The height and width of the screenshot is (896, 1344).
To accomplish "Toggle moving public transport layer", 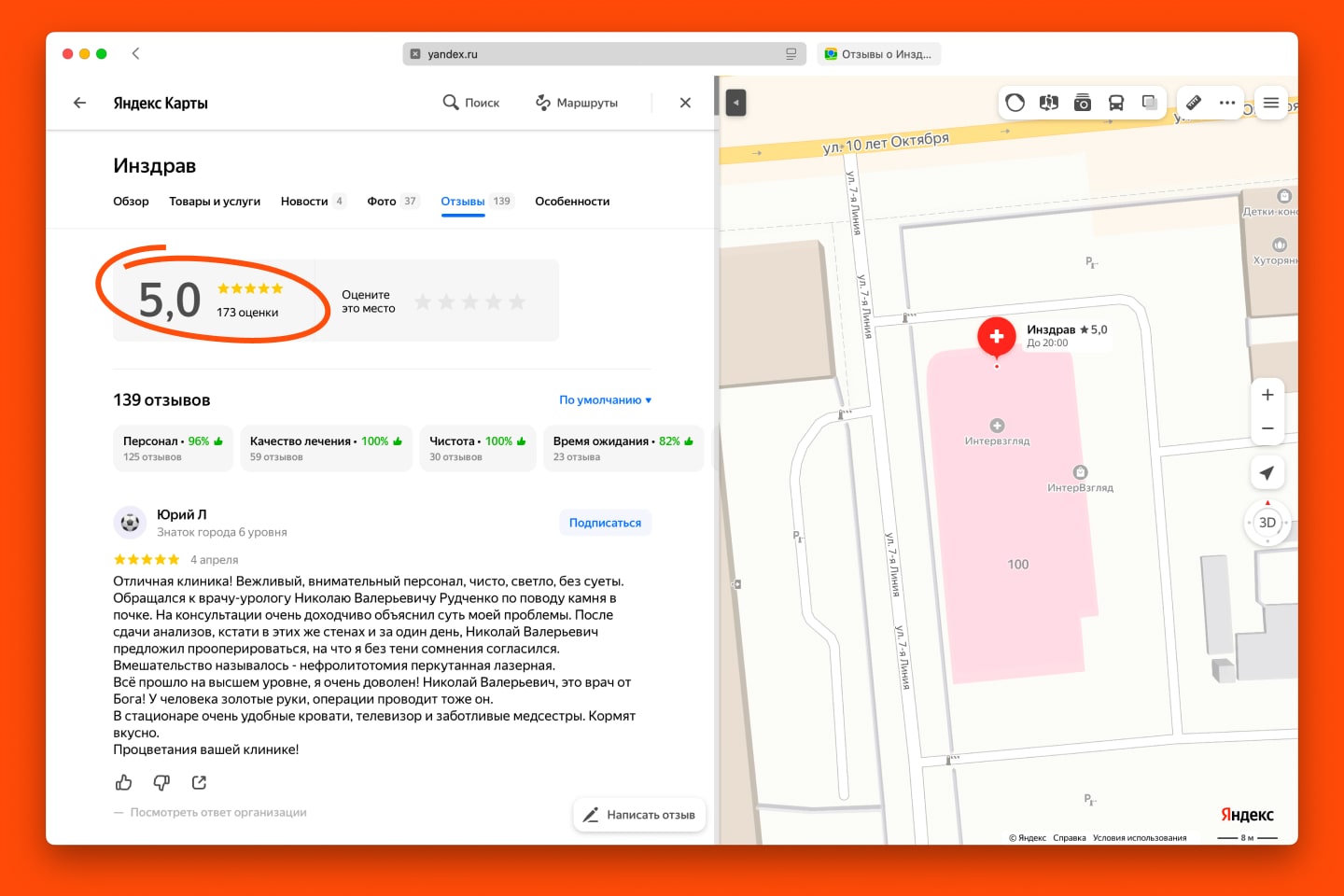I will tap(1116, 103).
